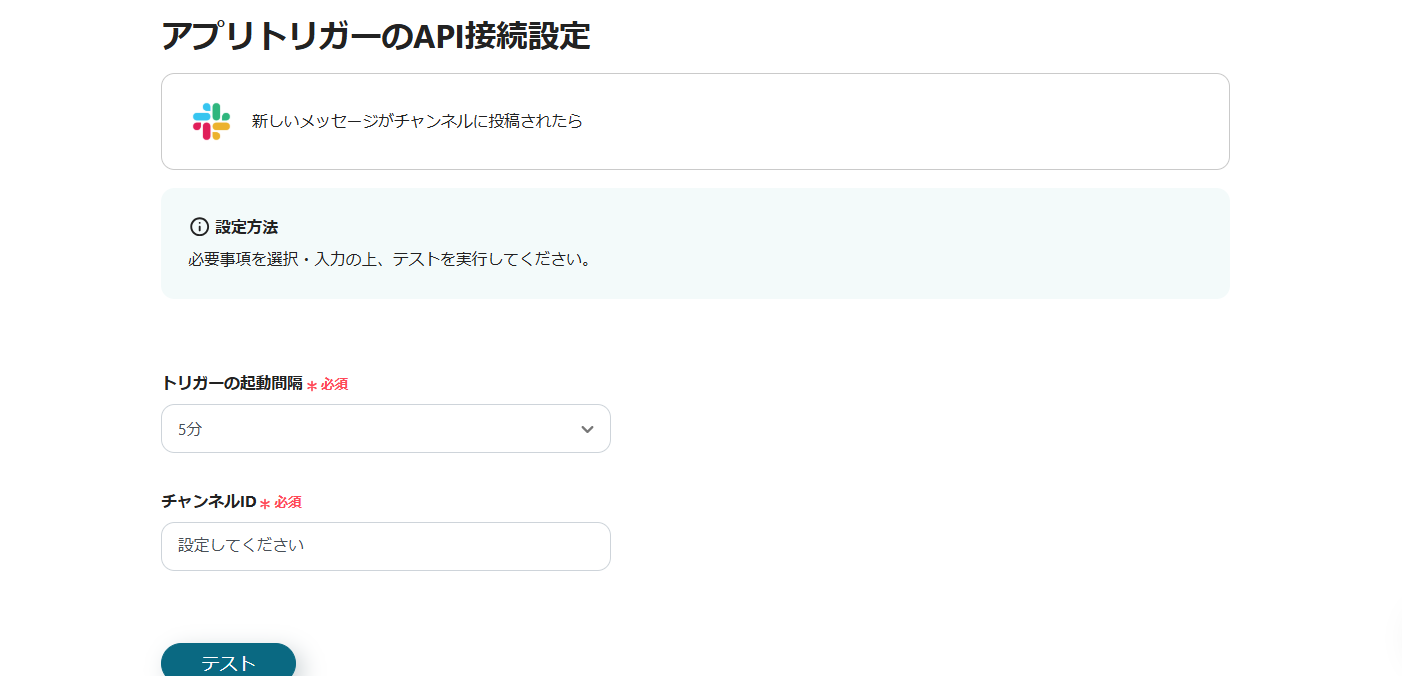Screen dimensions: 1402x676
Task: Click the チャンネルID field label
Action: coord(209,501)
